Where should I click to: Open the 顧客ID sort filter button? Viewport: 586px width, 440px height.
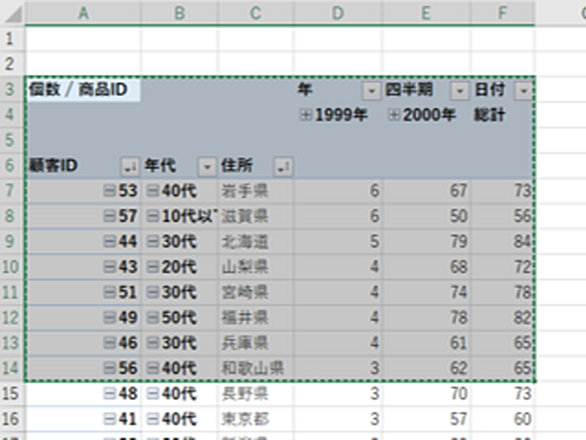point(130,167)
